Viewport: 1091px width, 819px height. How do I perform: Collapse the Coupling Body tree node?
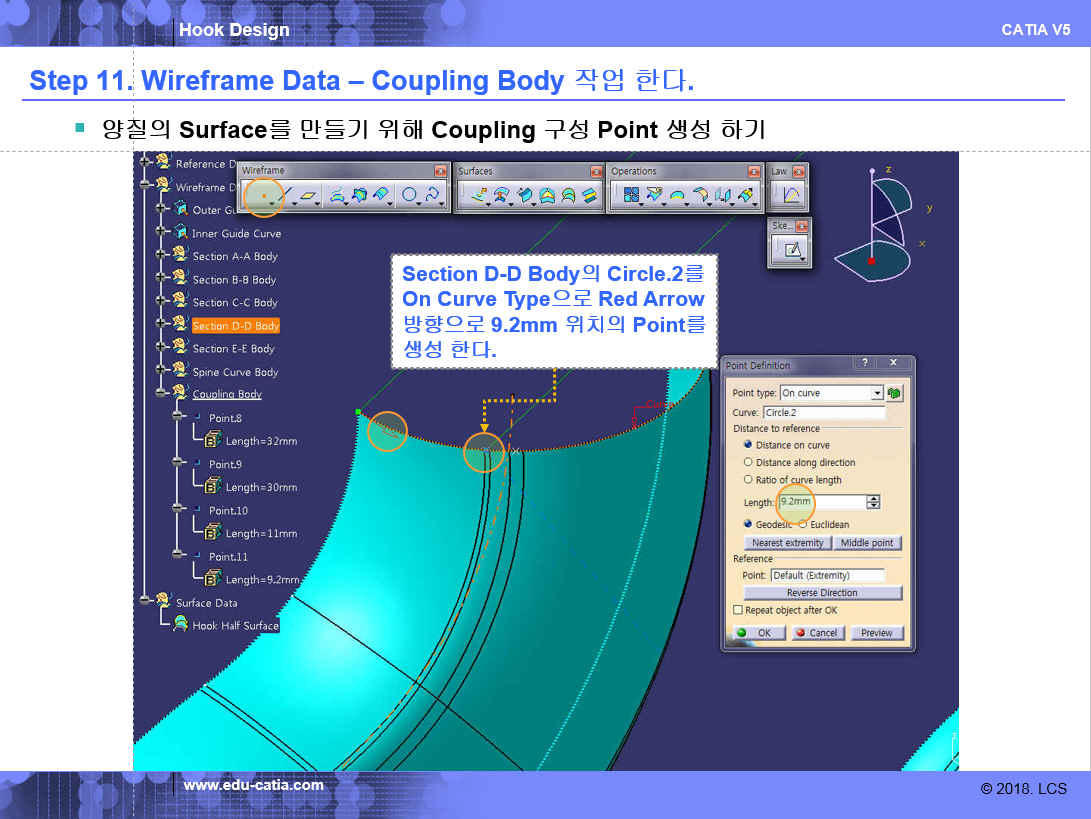[162, 394]
